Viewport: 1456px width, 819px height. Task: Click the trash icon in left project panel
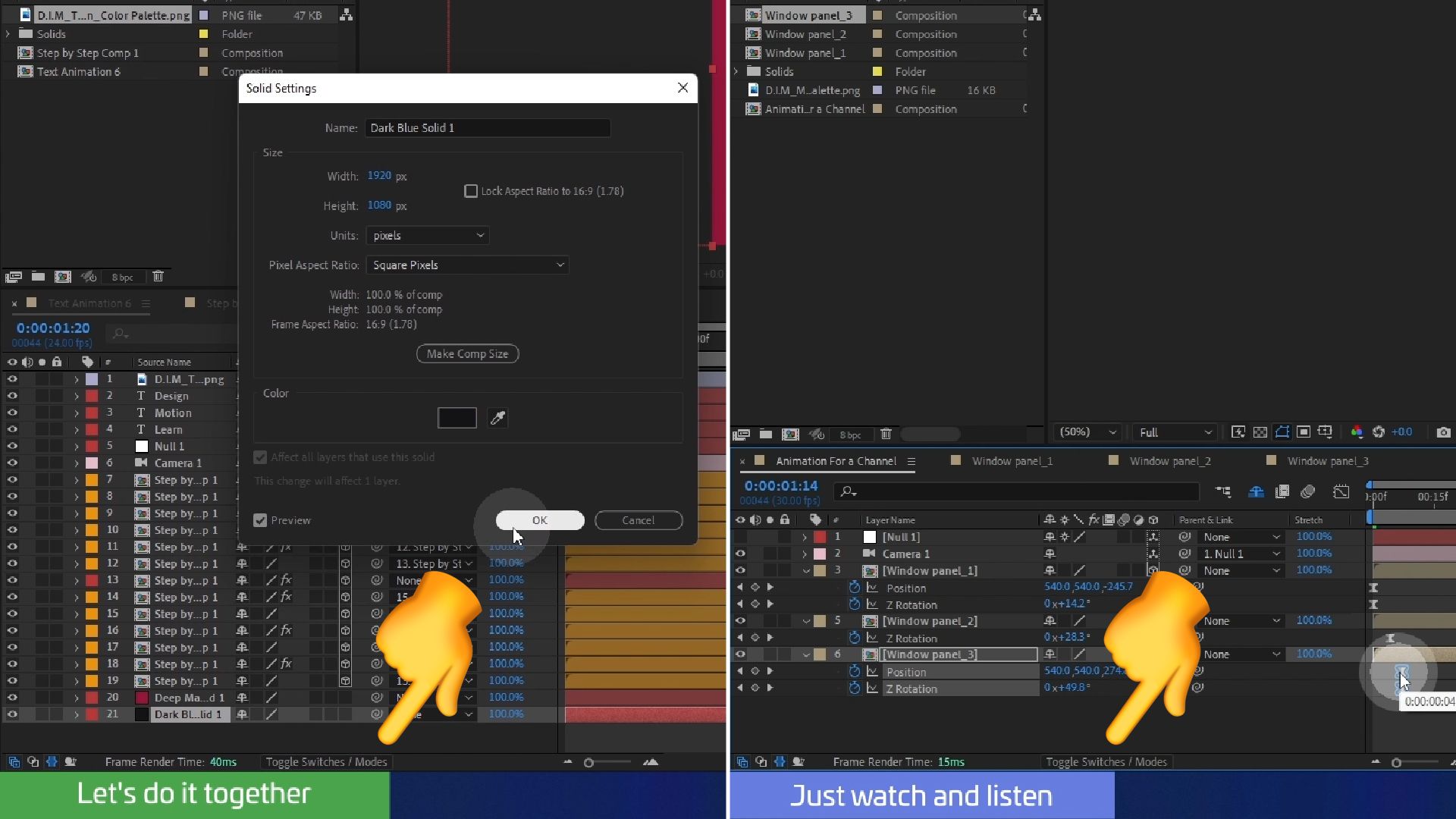(x=158, y=277)
